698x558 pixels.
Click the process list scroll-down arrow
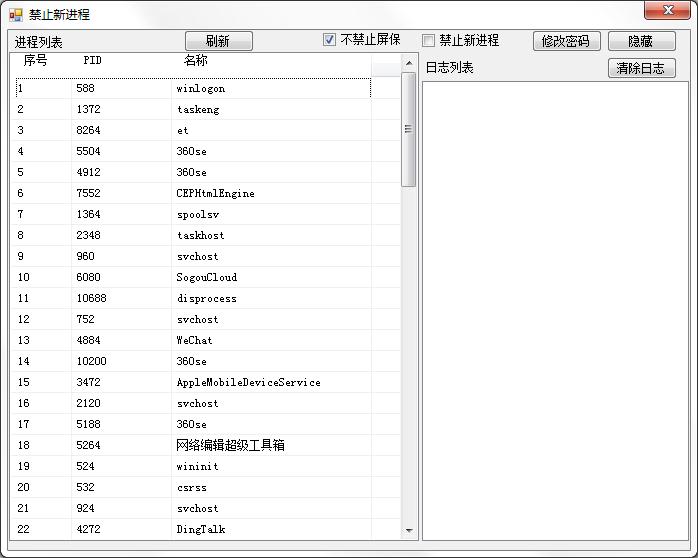409,530
